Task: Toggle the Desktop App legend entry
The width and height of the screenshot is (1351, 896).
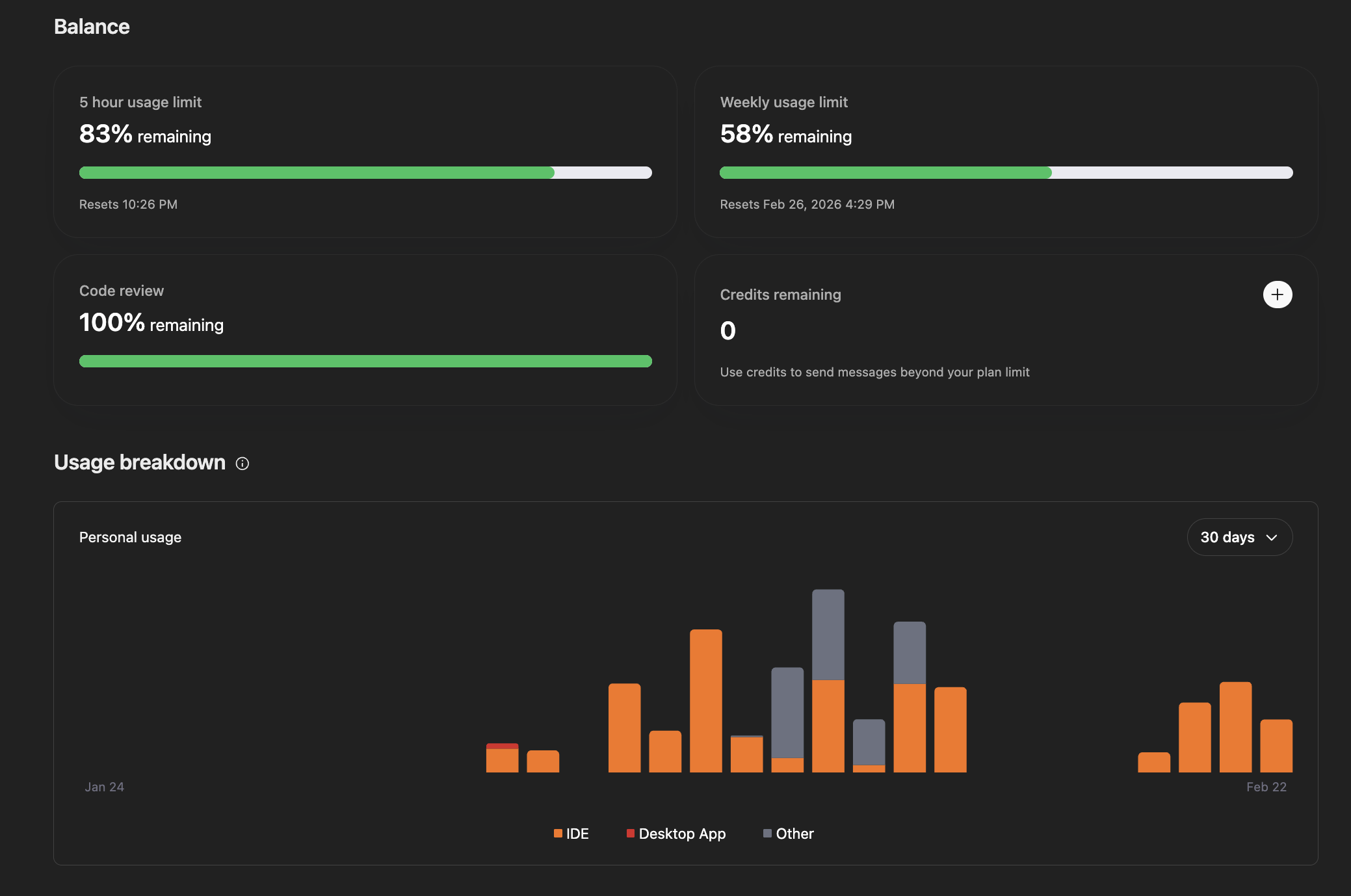Action: [x=681, y=834]
